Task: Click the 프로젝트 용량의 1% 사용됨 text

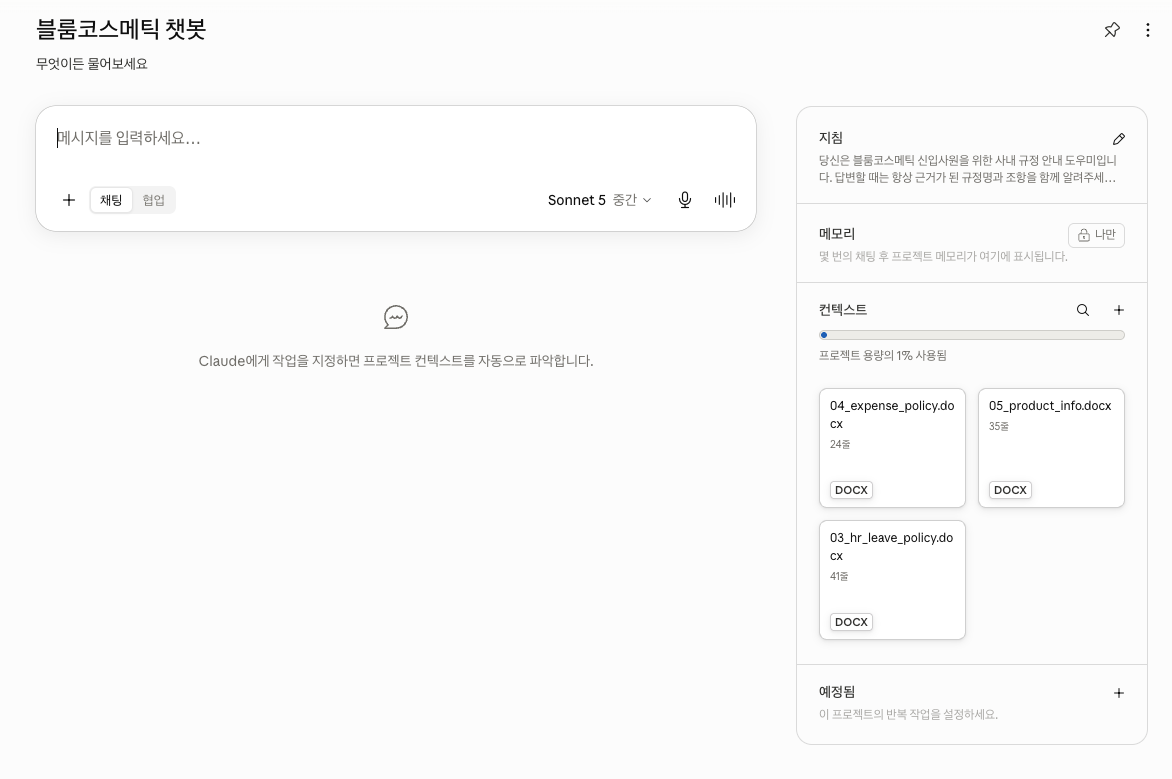Action: point(883,356)
